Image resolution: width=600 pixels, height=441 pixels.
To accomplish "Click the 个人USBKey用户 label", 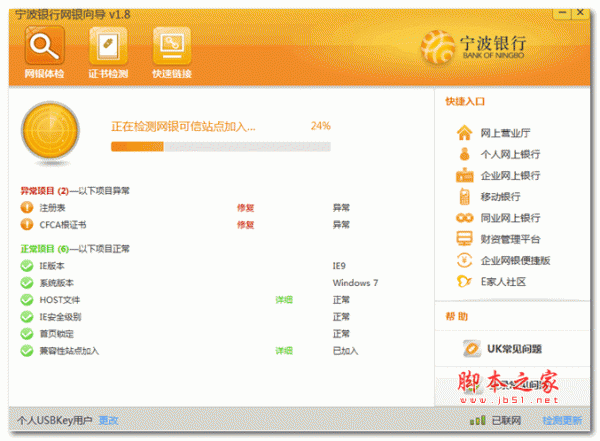I will [x=55, y=420].
